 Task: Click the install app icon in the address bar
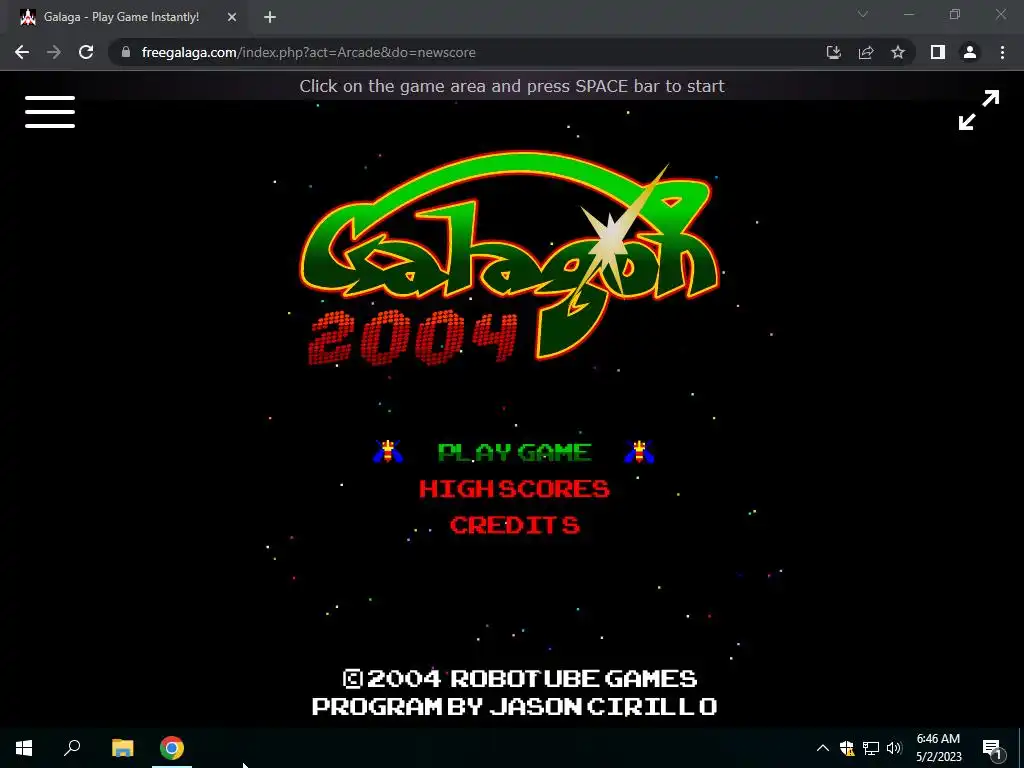(x=833, y=52)
